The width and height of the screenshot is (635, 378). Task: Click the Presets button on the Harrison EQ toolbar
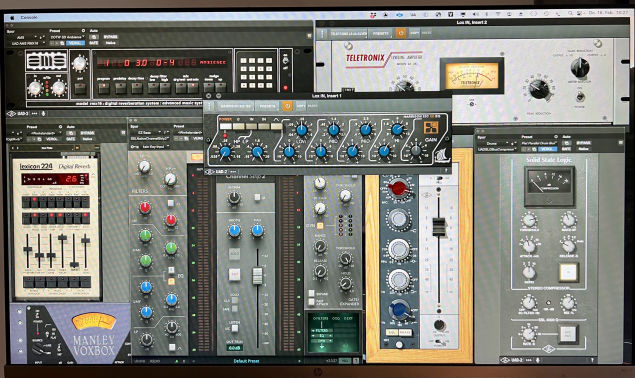[x=267, y=106]
